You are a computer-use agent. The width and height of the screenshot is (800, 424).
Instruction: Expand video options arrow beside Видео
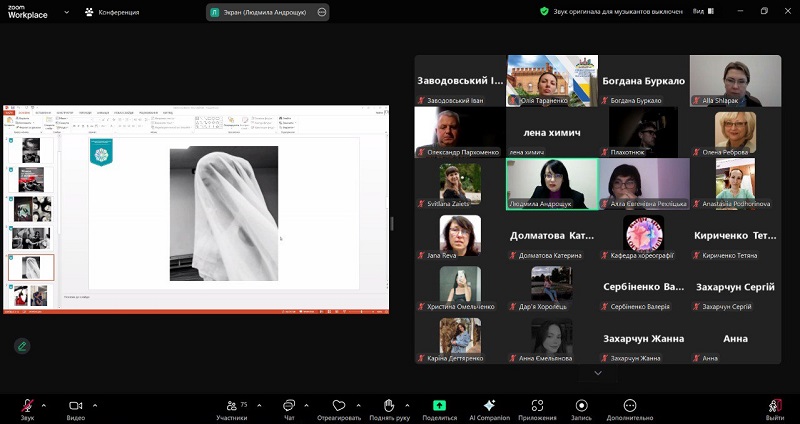click(x=94, y=405)
